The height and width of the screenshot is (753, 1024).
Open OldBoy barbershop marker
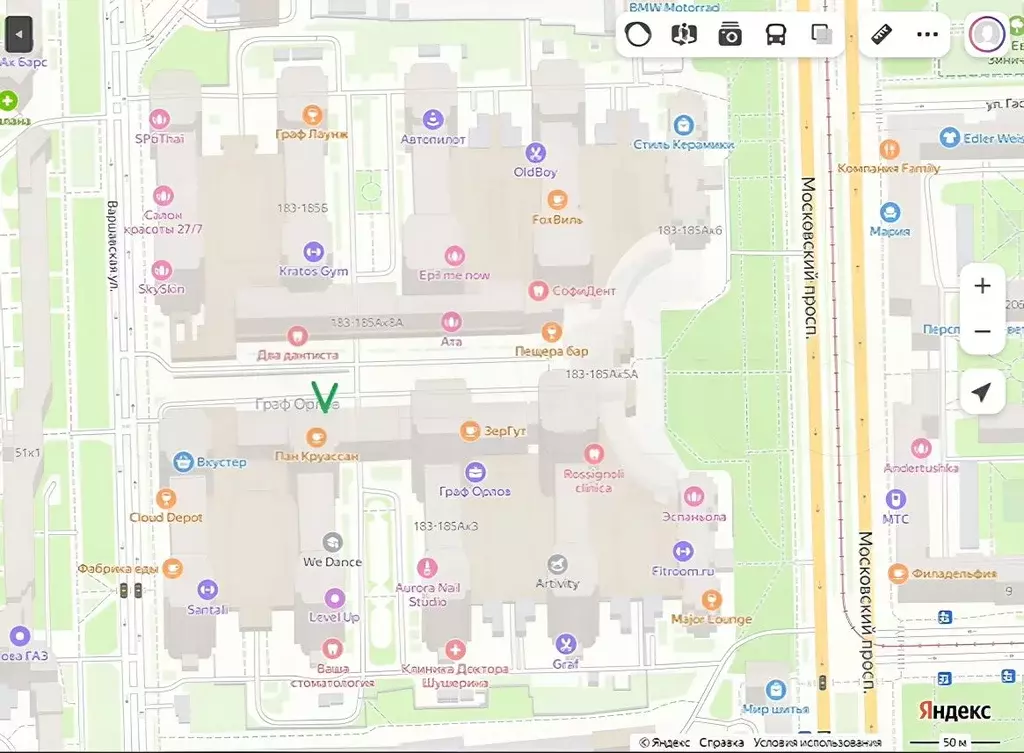(x=535, y=153)
